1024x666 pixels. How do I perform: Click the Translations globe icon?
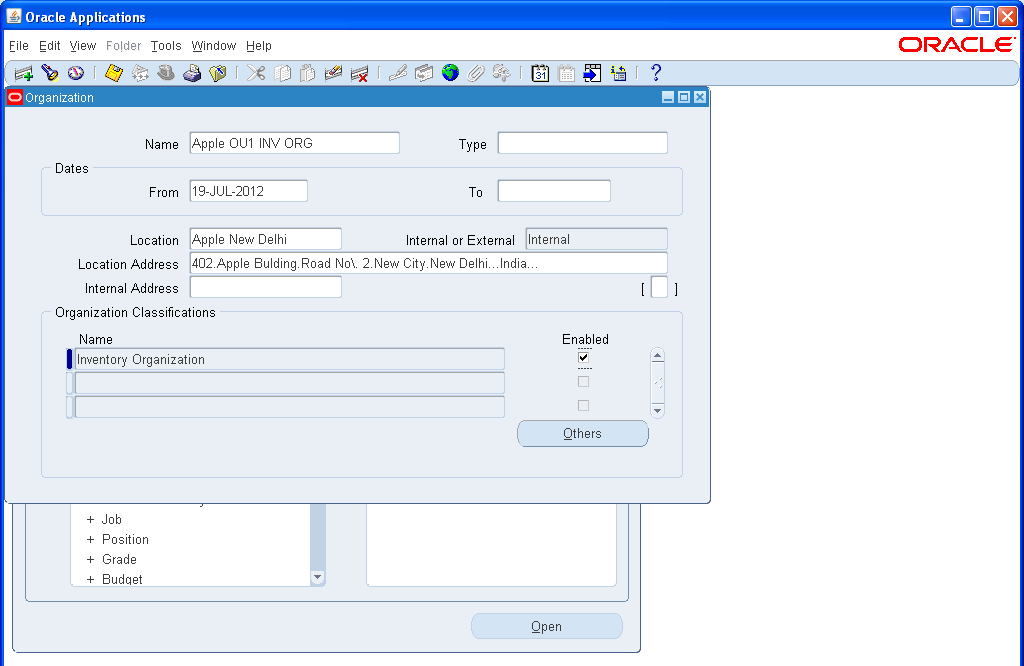[x=450, y=73]
